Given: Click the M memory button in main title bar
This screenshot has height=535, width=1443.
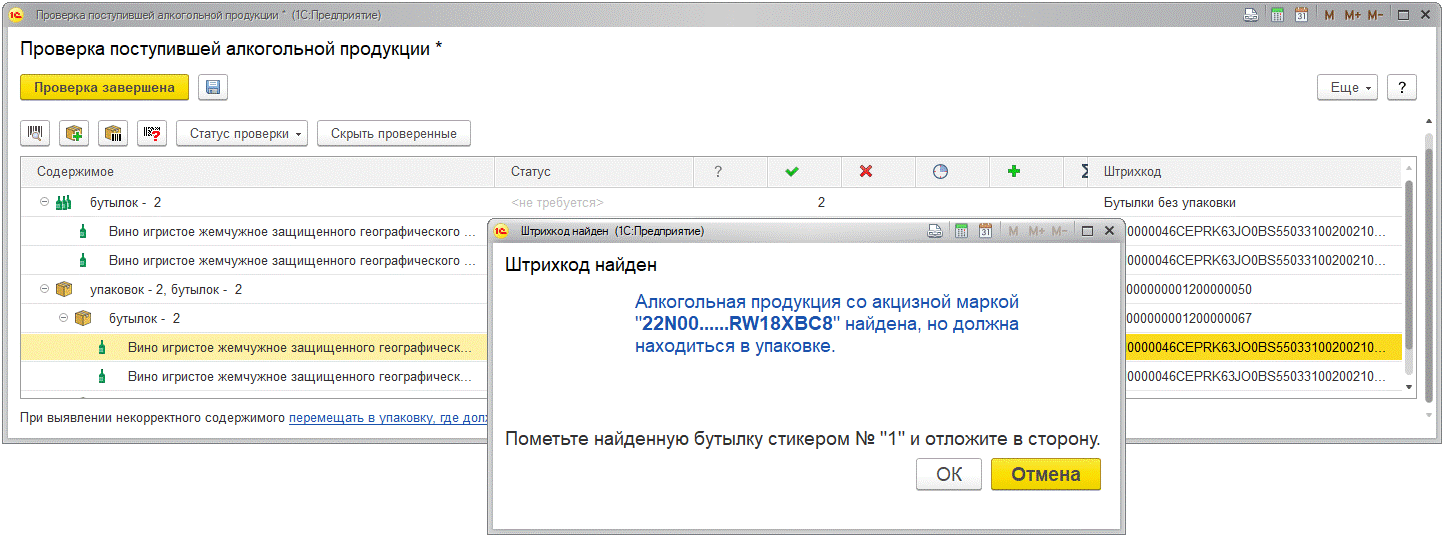Looking at the screenshot, I should [1329, 15].
